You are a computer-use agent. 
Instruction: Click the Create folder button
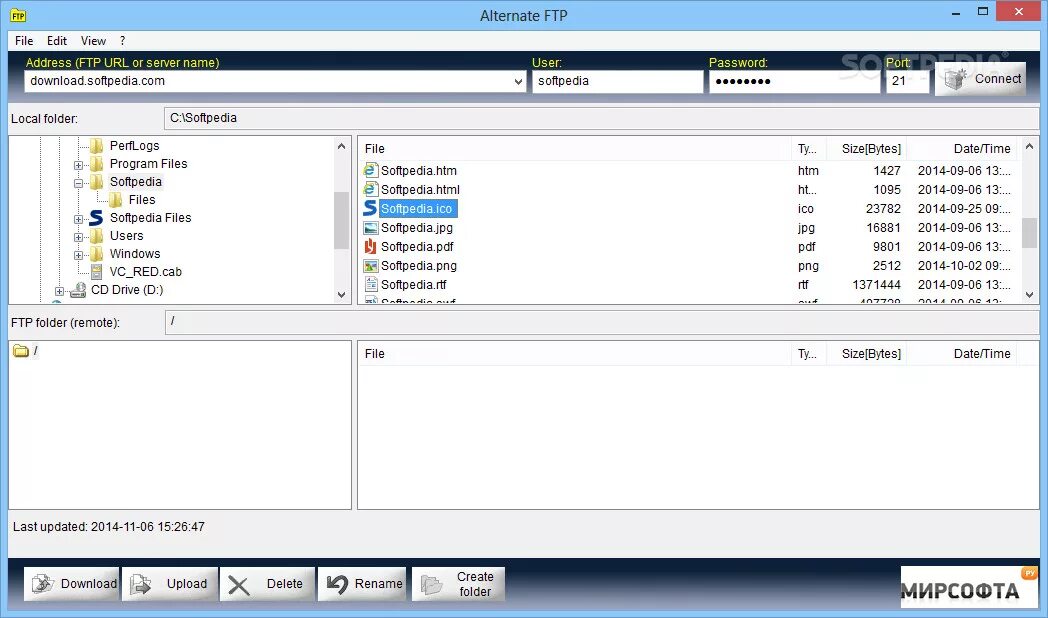[x=458, y=584]
